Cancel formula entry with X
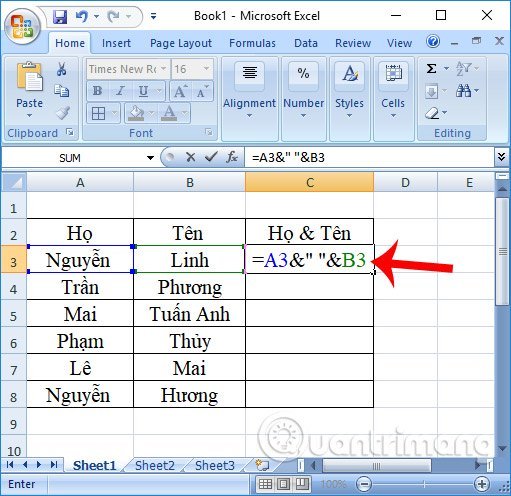The height and width of the screenshot is (496, 511). (191, 157)
